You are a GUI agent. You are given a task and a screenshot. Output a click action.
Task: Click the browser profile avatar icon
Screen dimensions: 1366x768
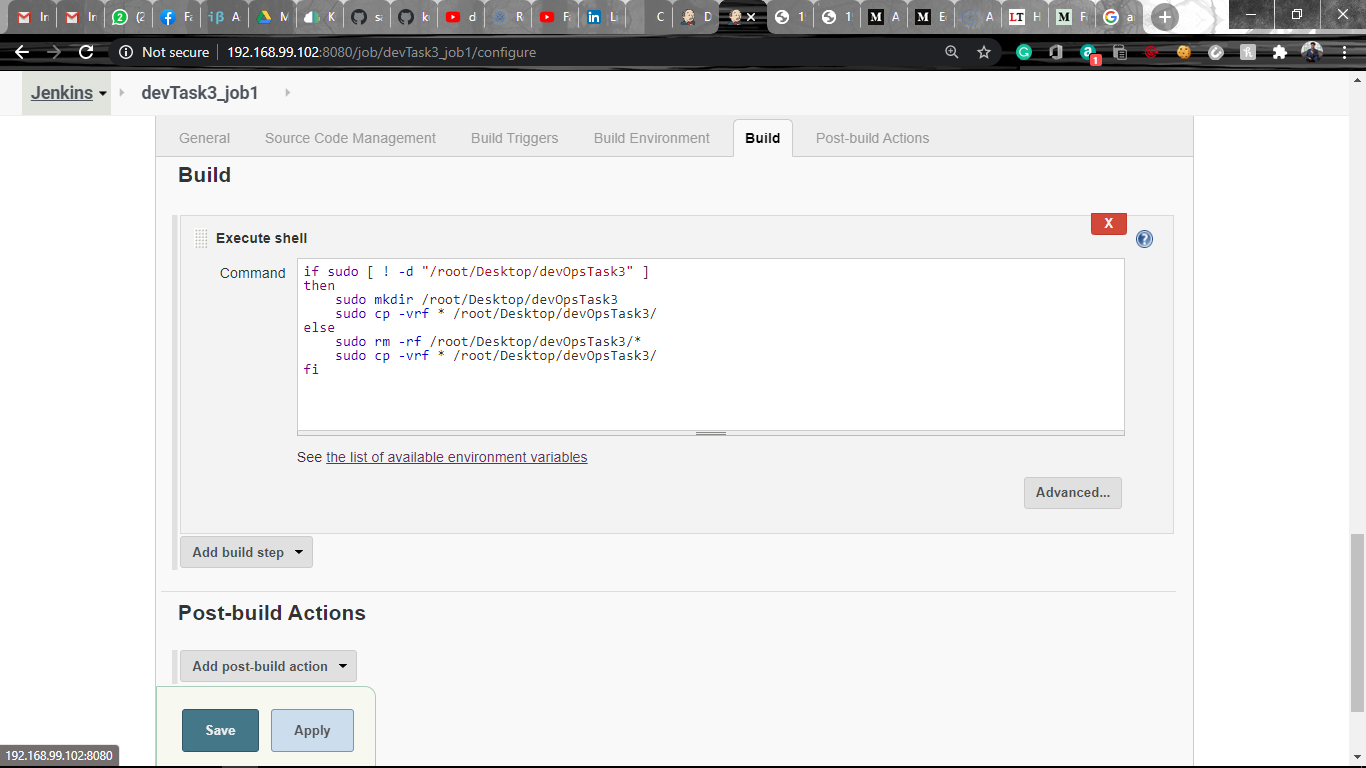1311,52
